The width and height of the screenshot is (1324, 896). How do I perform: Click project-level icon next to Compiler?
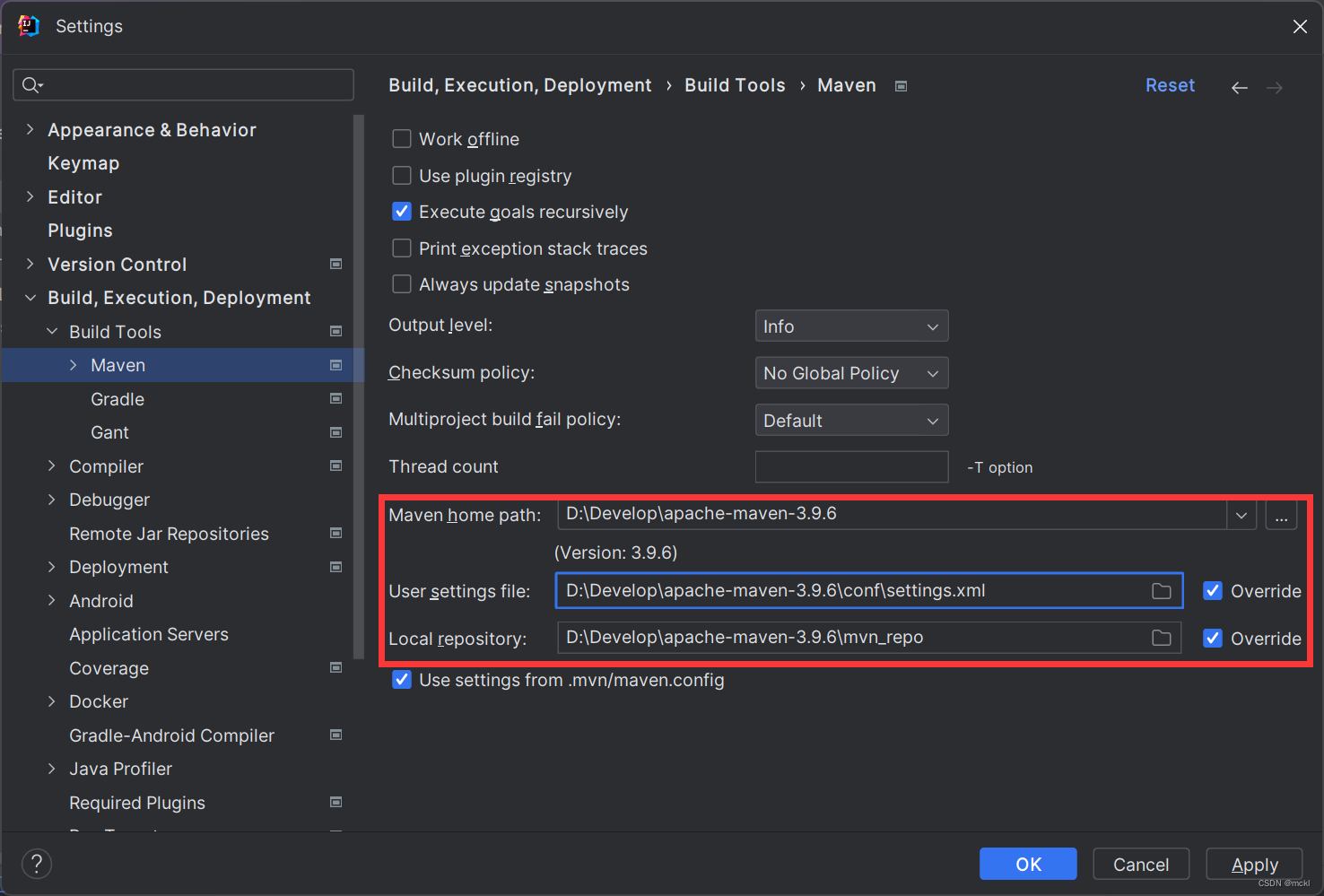(x=336, y=465)
